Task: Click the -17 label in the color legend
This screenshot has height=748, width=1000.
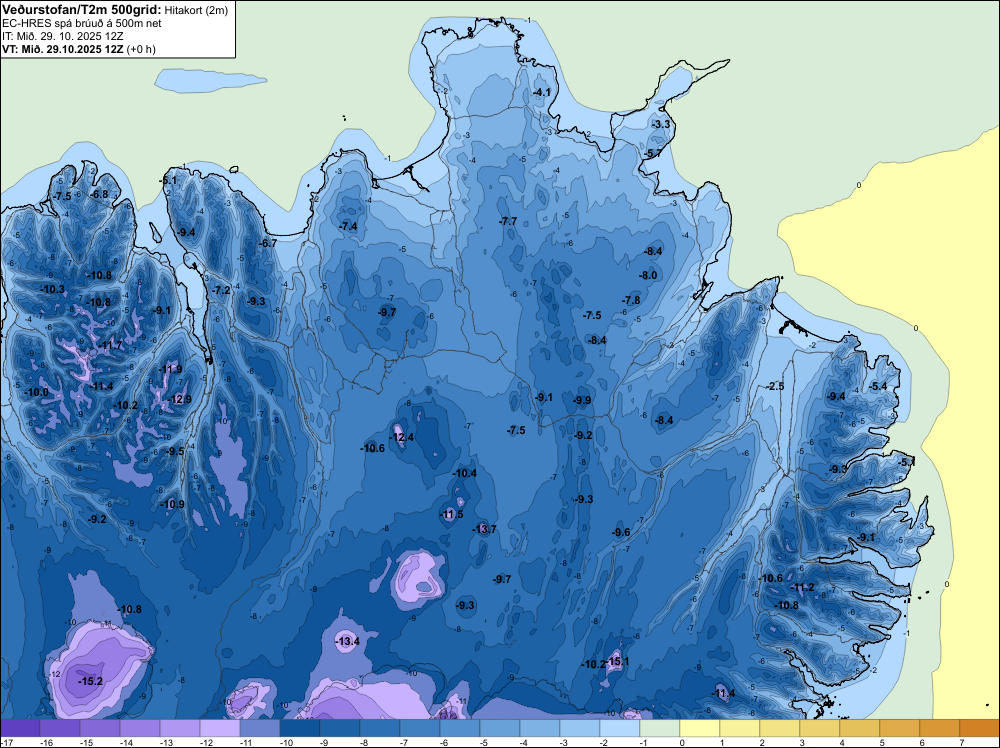Action: [6, 743]
